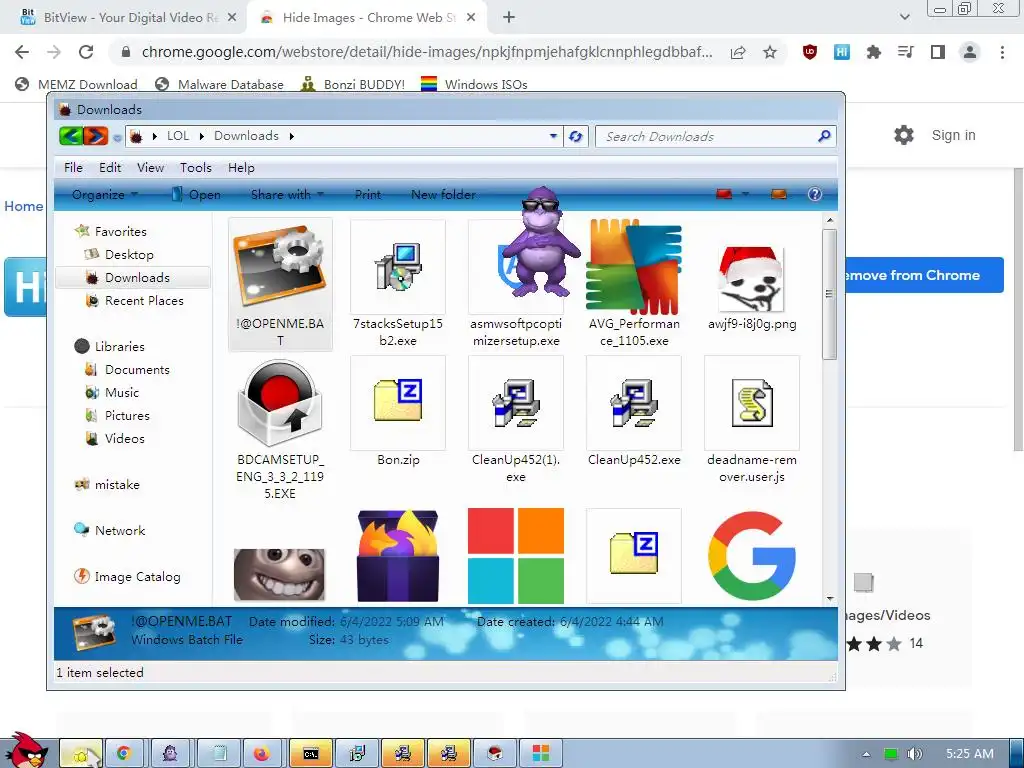Open address bar history dropdown
Image resolution: width=1024 pixels, height=768 pixels.
click(553, 136)
